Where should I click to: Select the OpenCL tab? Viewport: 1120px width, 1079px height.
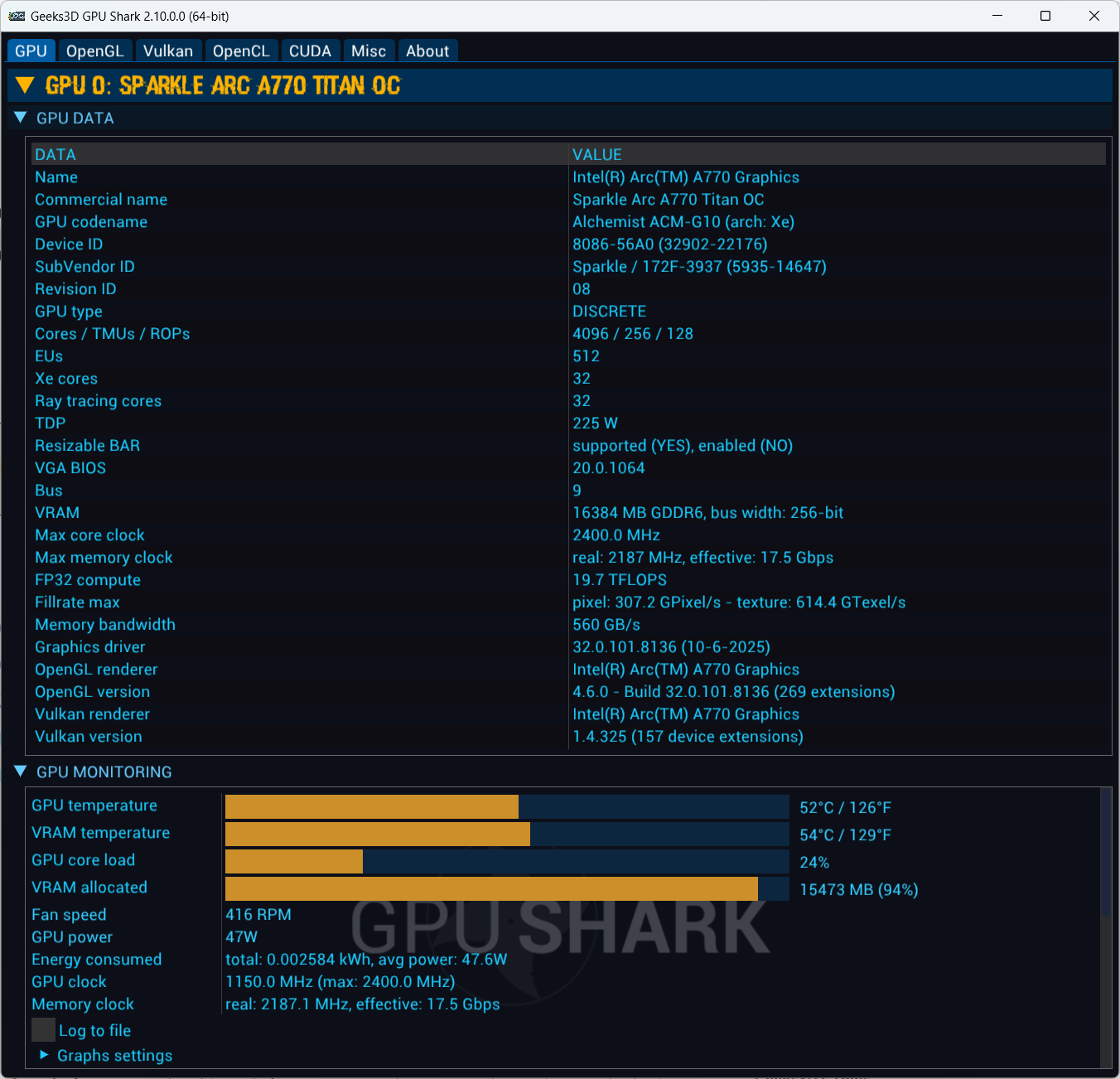[241, 51]
